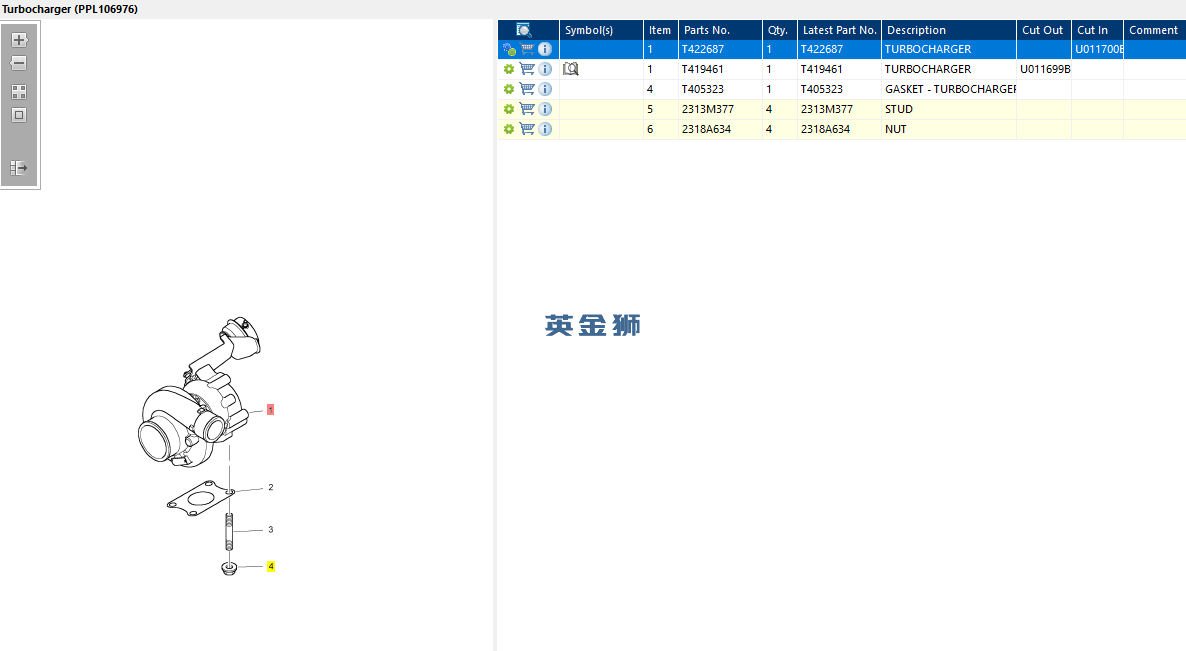Click the STUD description cell
This screenshot has height=651, width=1186.
point(949,109)
